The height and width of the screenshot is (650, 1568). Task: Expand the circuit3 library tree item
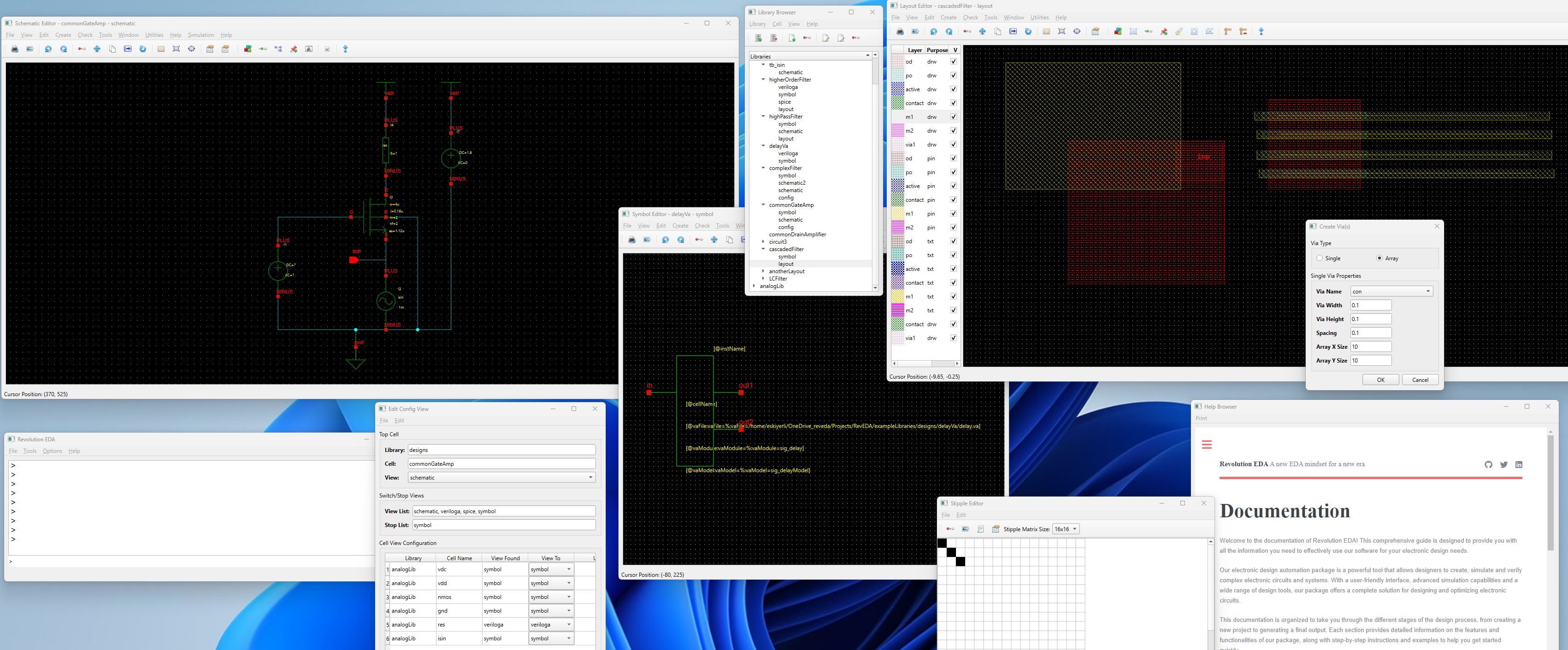(x=763, y=242)
